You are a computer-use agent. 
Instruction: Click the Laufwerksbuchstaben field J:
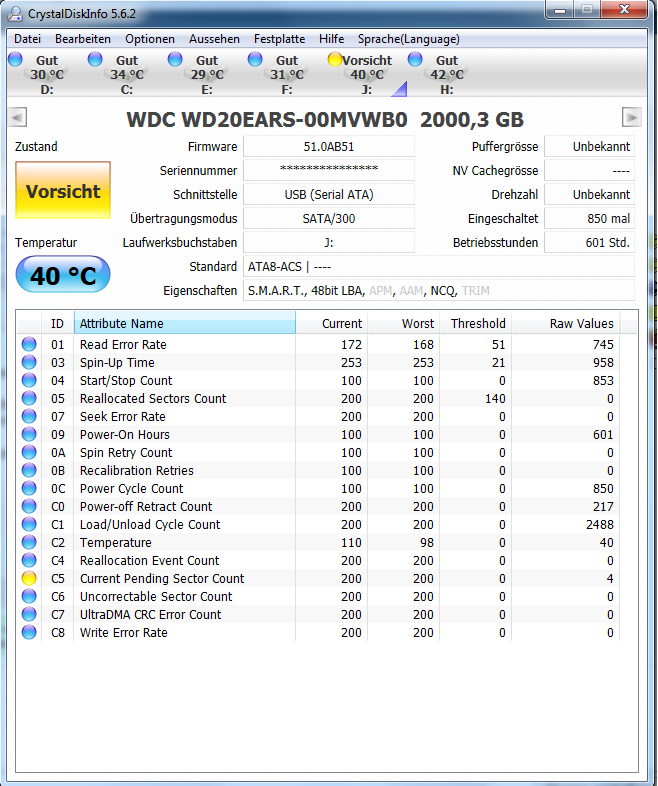coord(329,243)
